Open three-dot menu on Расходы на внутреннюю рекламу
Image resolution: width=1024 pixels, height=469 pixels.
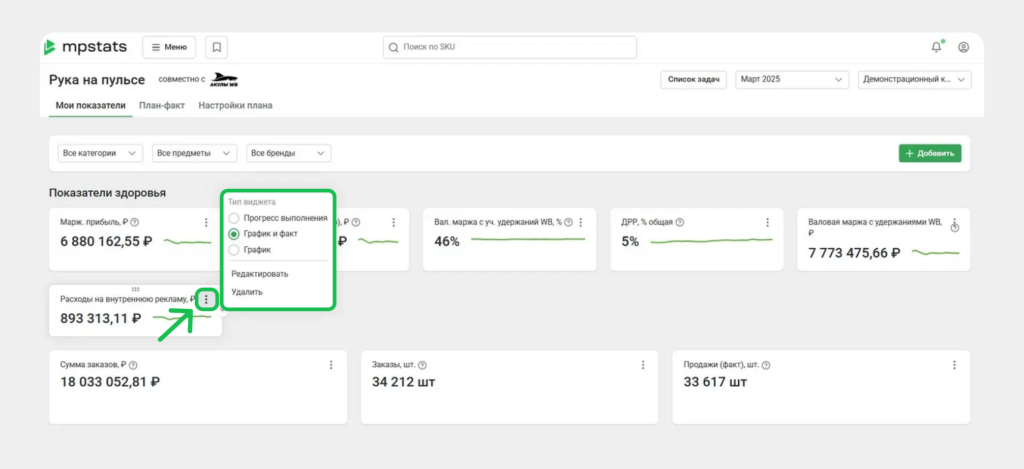click(206, 299)
